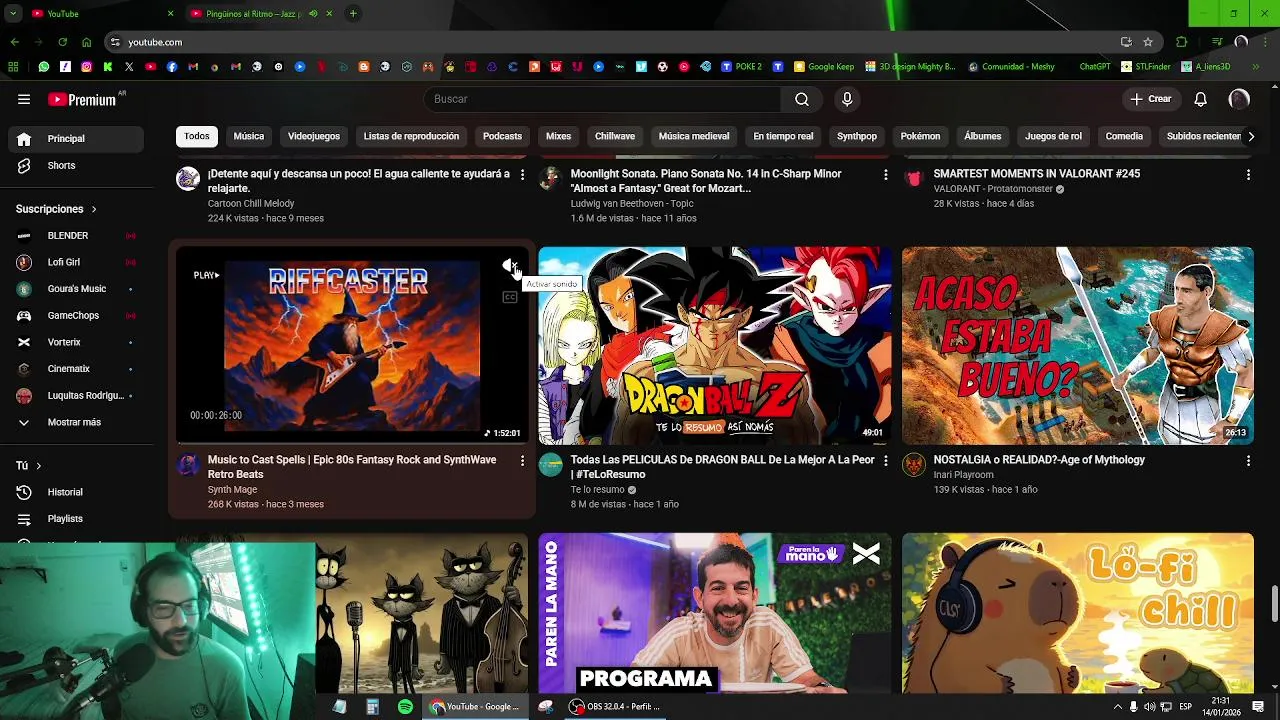Open Spotify from the taskbar
This screenshot has width=1280, height=720.
[x=405, y=706]
